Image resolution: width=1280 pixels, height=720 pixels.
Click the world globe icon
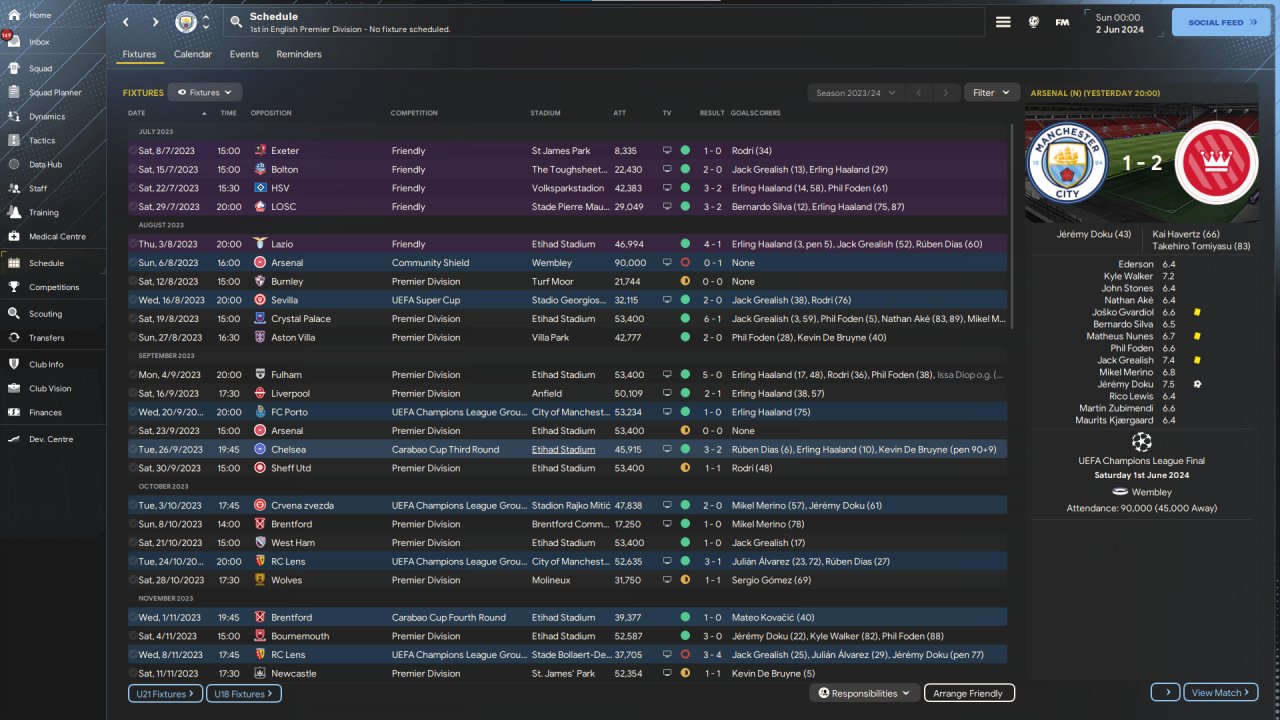click(x=1034, y=22)
